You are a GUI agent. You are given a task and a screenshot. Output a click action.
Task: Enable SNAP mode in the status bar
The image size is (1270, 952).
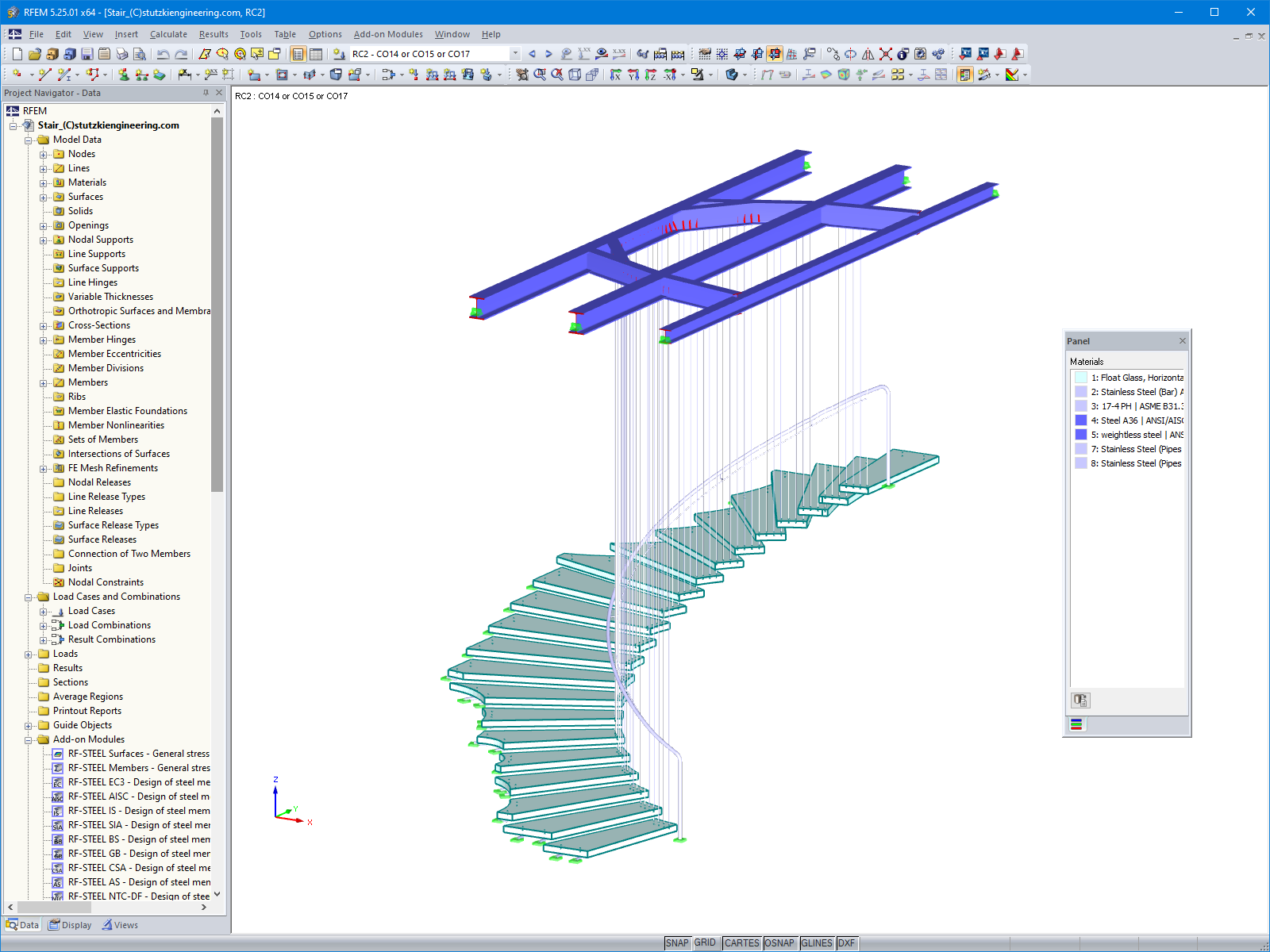(679, 943)
